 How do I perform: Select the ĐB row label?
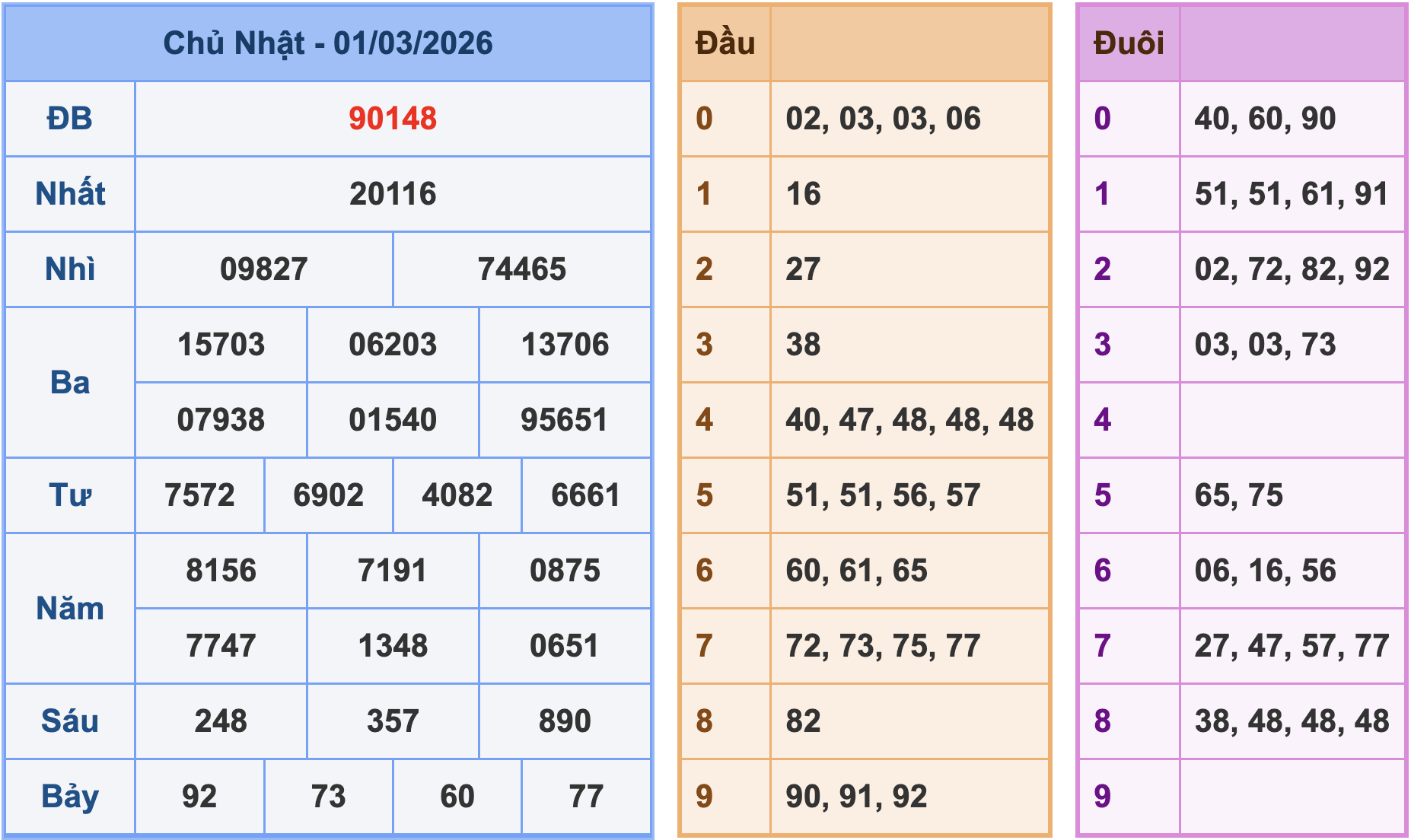(69, 119)
